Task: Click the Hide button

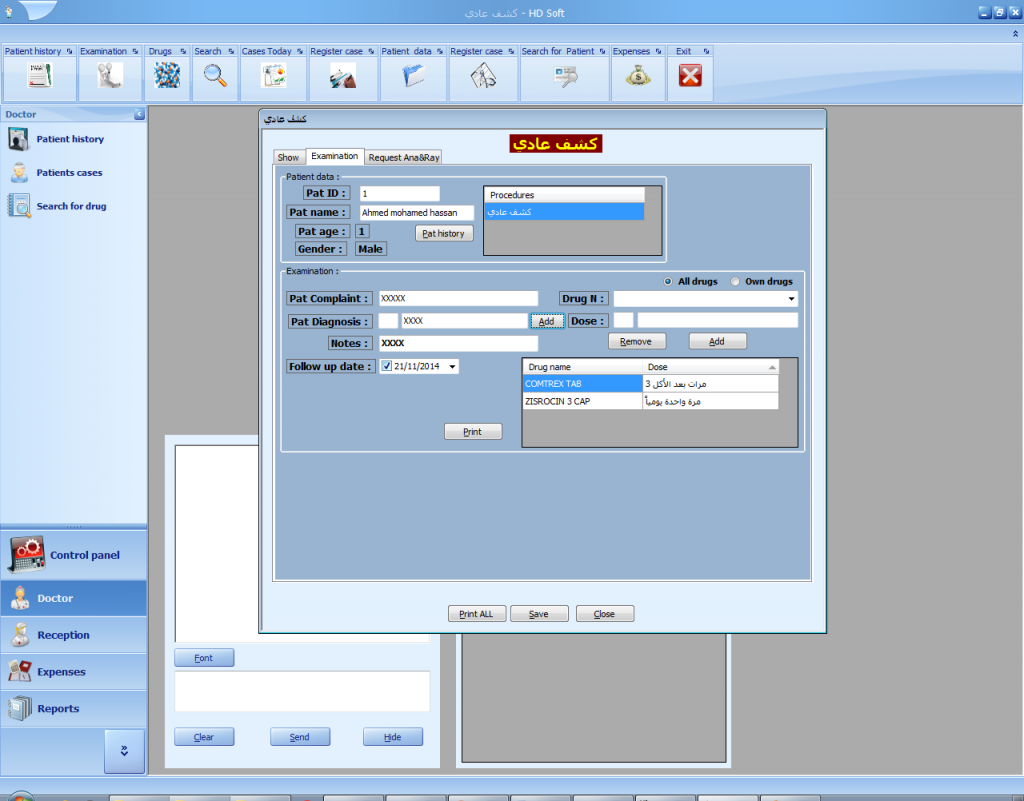Action: point(392,737)
